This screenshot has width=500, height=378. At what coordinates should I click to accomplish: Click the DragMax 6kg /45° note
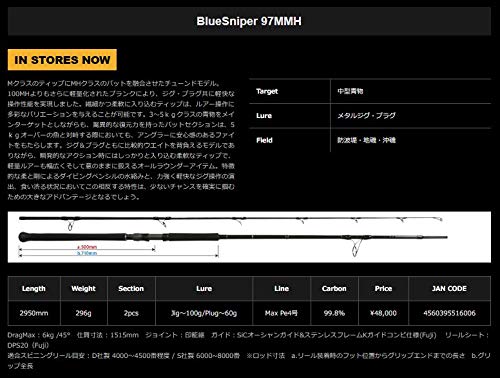point(39,335)
